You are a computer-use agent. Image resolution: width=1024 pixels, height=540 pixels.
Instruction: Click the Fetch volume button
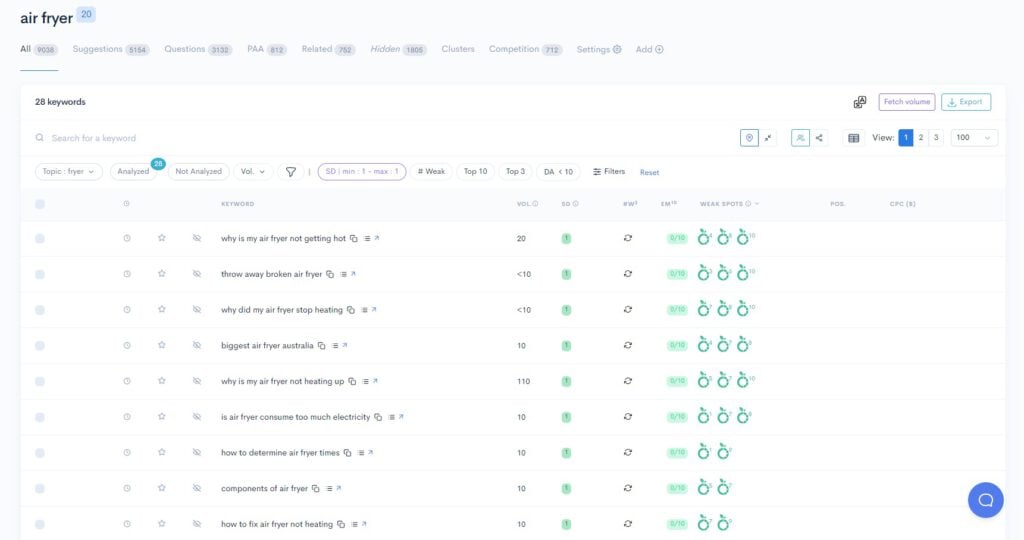(906, 102)
